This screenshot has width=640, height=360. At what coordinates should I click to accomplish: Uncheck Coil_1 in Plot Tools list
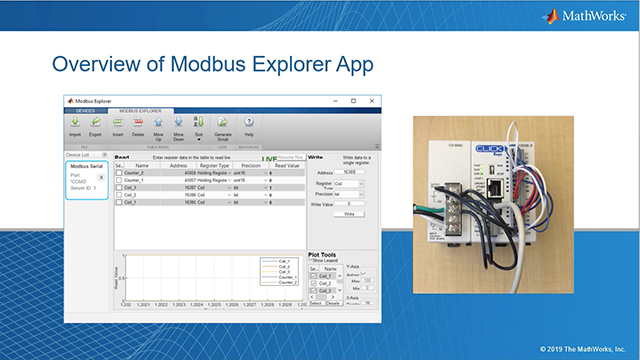pos(313,276)
